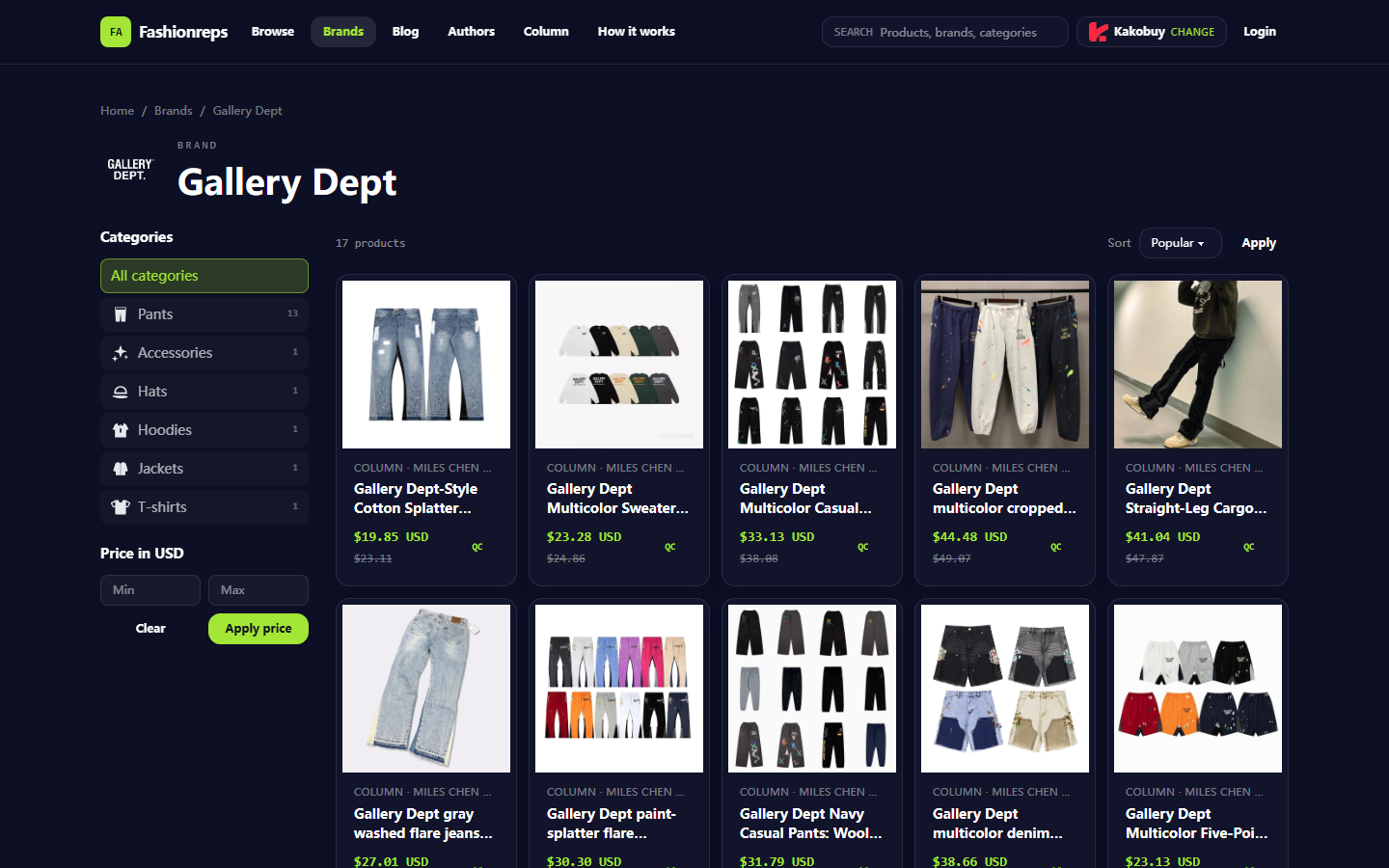Open the Popular sort dropdown
Viewport: 1389px width, 868px height.
pyautogui.click(x=1180, y=243)
